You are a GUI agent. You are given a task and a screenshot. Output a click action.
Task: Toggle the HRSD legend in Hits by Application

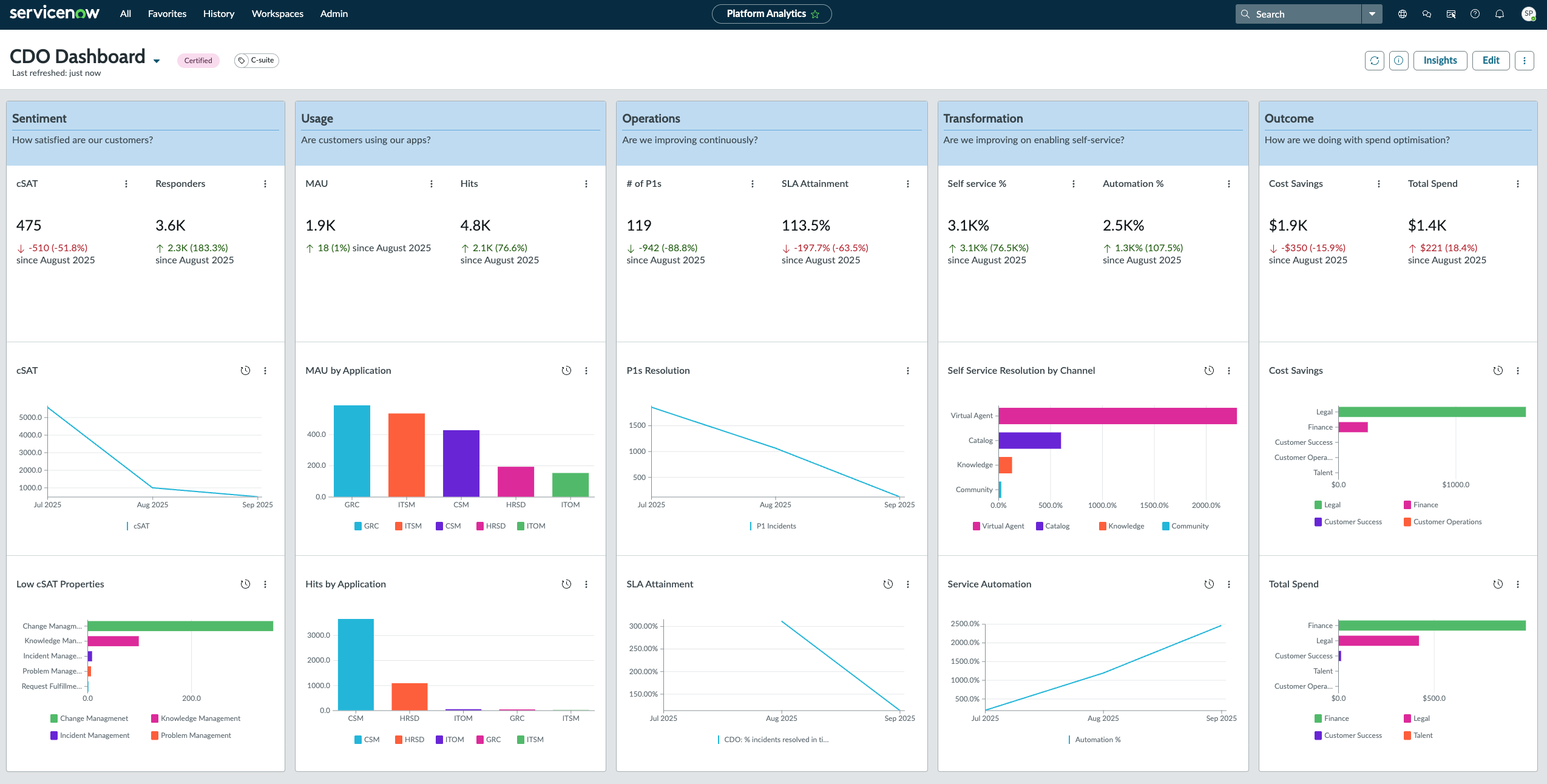410,740
